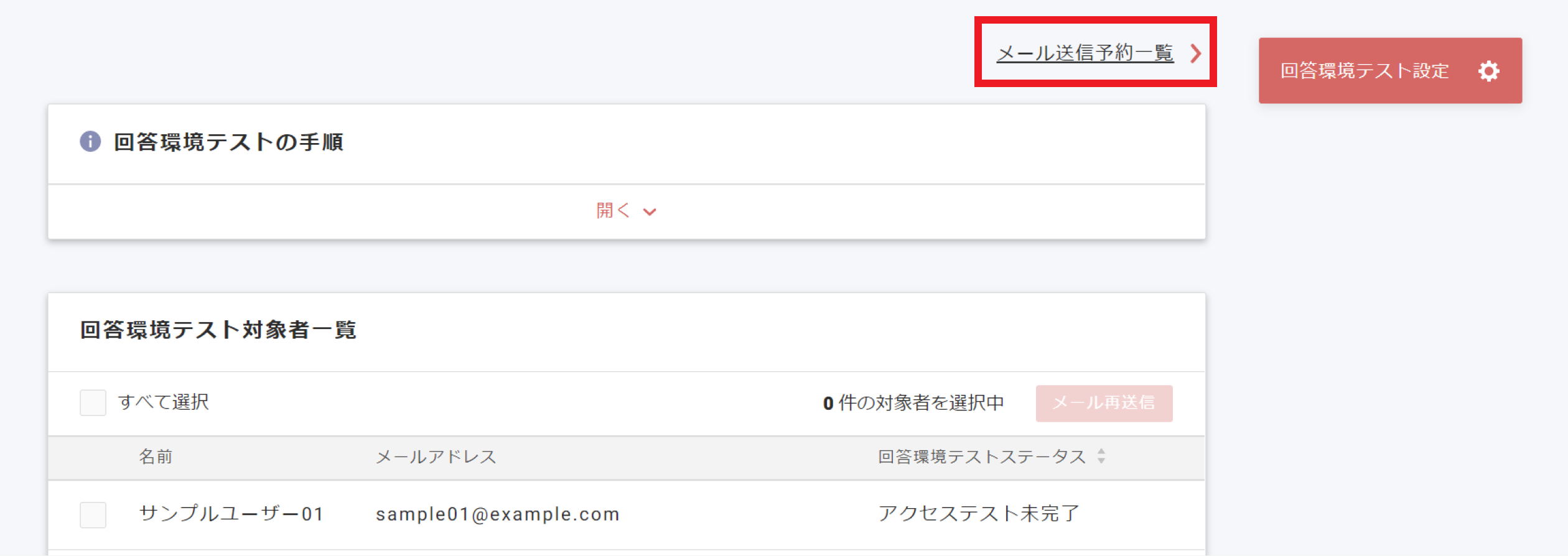
Task: Click the すべて選択 label text
Action: (x=164, y=402)
